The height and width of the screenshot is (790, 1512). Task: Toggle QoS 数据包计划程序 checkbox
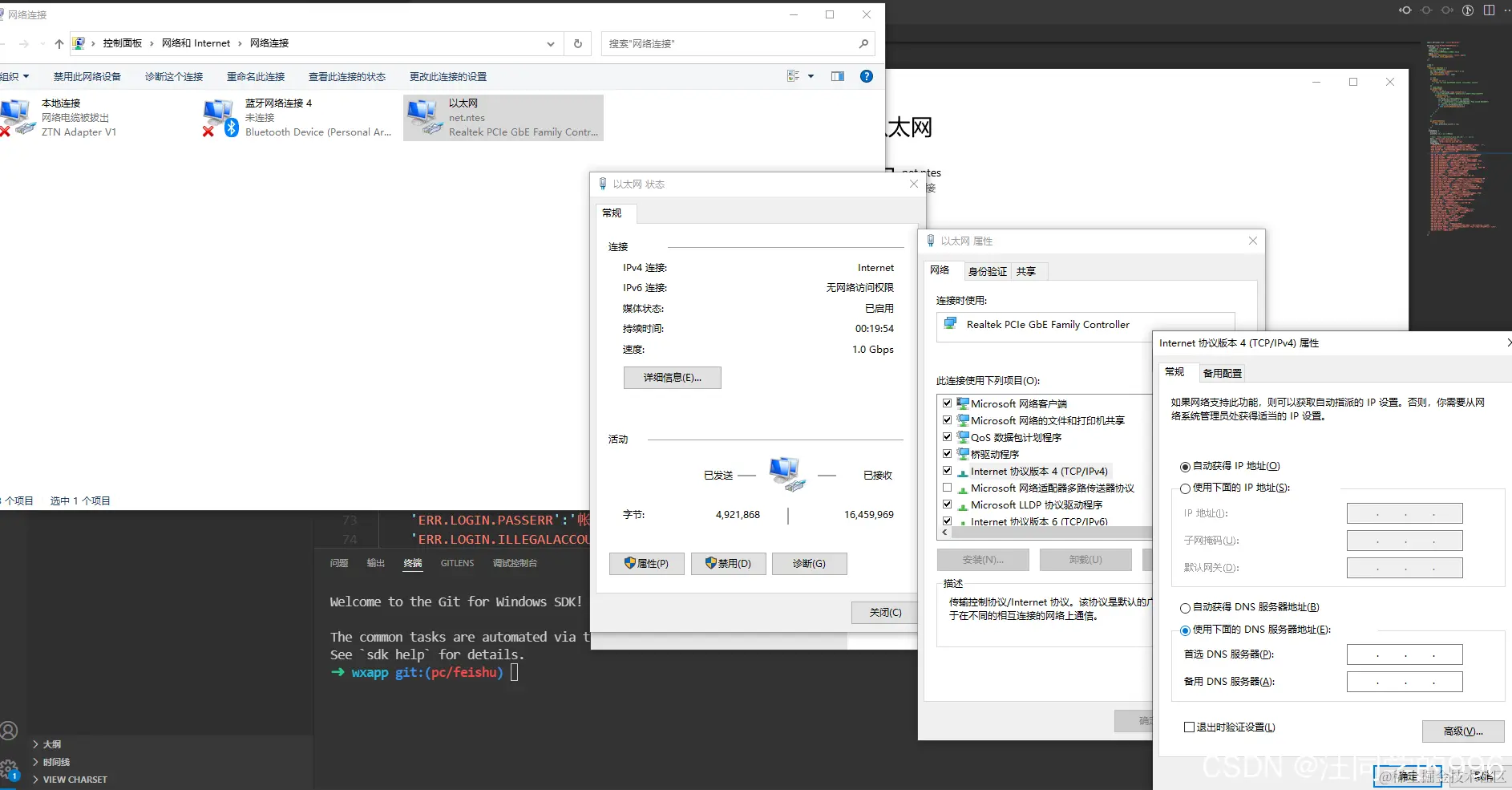click(x=948, y=437)
